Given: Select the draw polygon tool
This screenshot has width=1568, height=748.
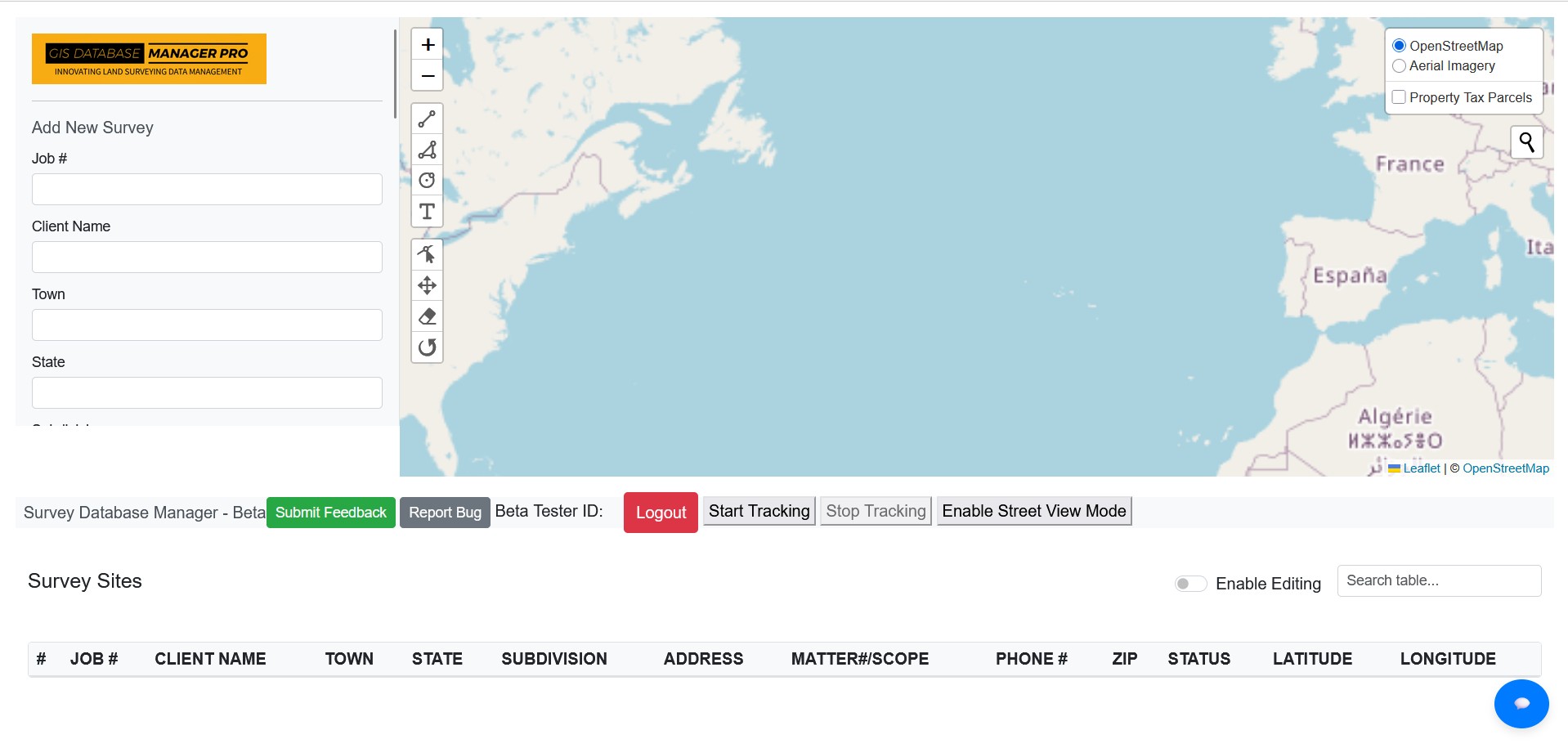Looking at the screenshot, I should [427, 150].
